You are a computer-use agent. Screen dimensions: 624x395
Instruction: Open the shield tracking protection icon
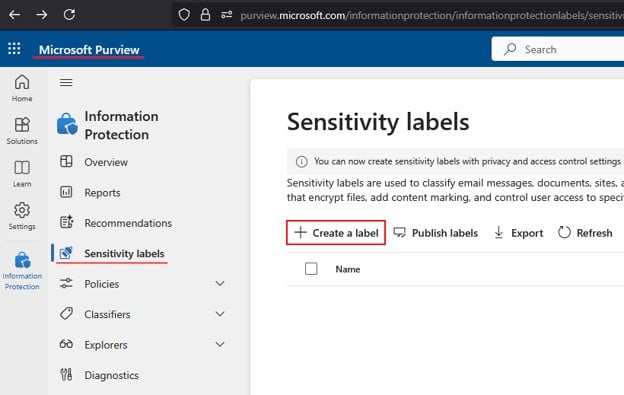pos(184,15)
